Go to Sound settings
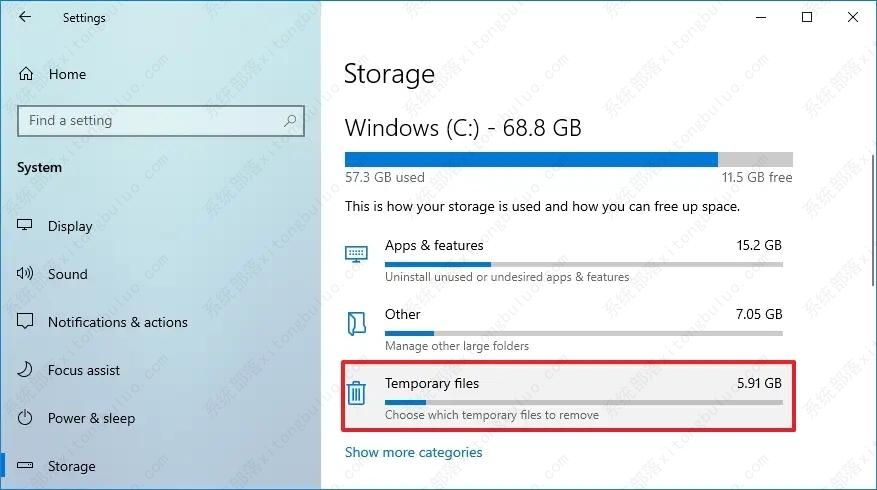This screenshot has width=877, height=490. coord(68,274)
